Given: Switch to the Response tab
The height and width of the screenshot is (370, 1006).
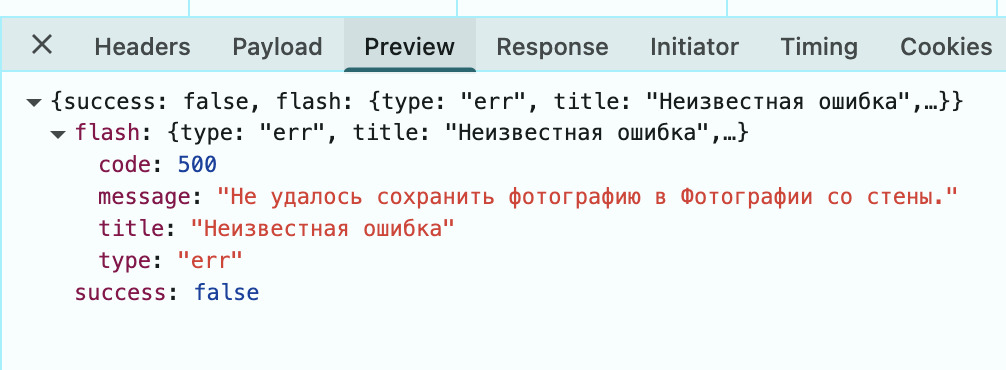Looking at the screenshot, I should [x=552, y=46].
